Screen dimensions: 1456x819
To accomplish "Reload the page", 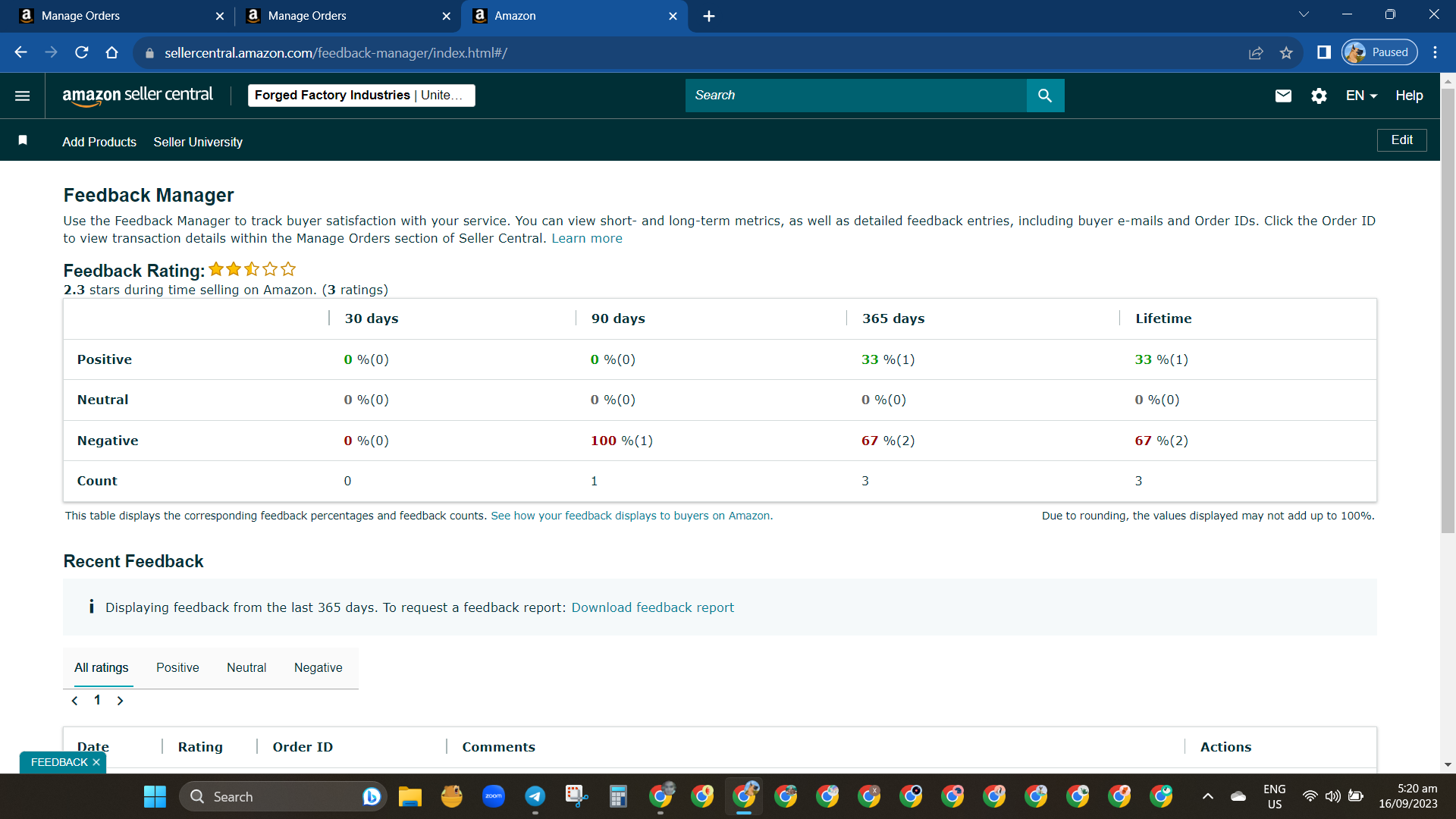I will point(82,52).
